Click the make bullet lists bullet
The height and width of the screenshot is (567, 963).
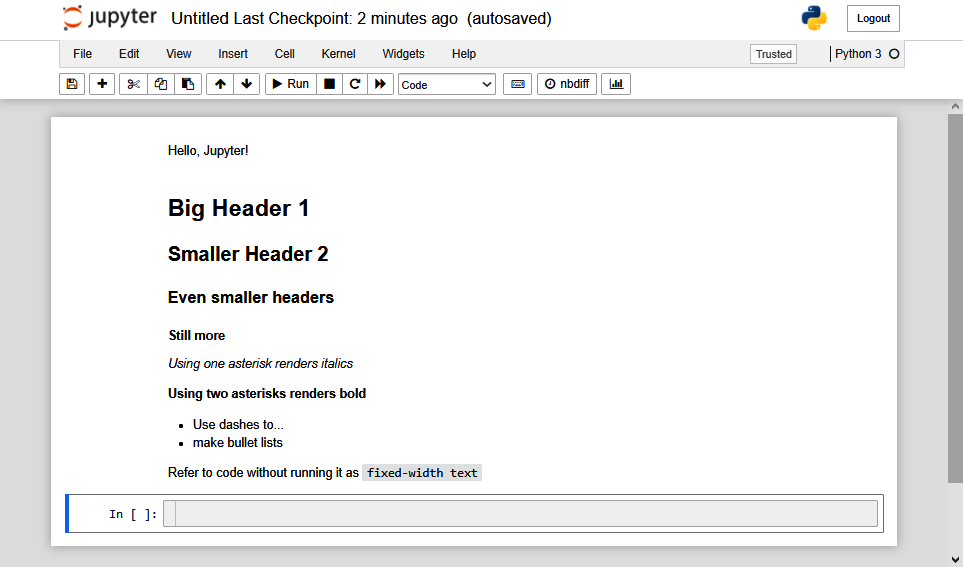[x=238, y=442]
